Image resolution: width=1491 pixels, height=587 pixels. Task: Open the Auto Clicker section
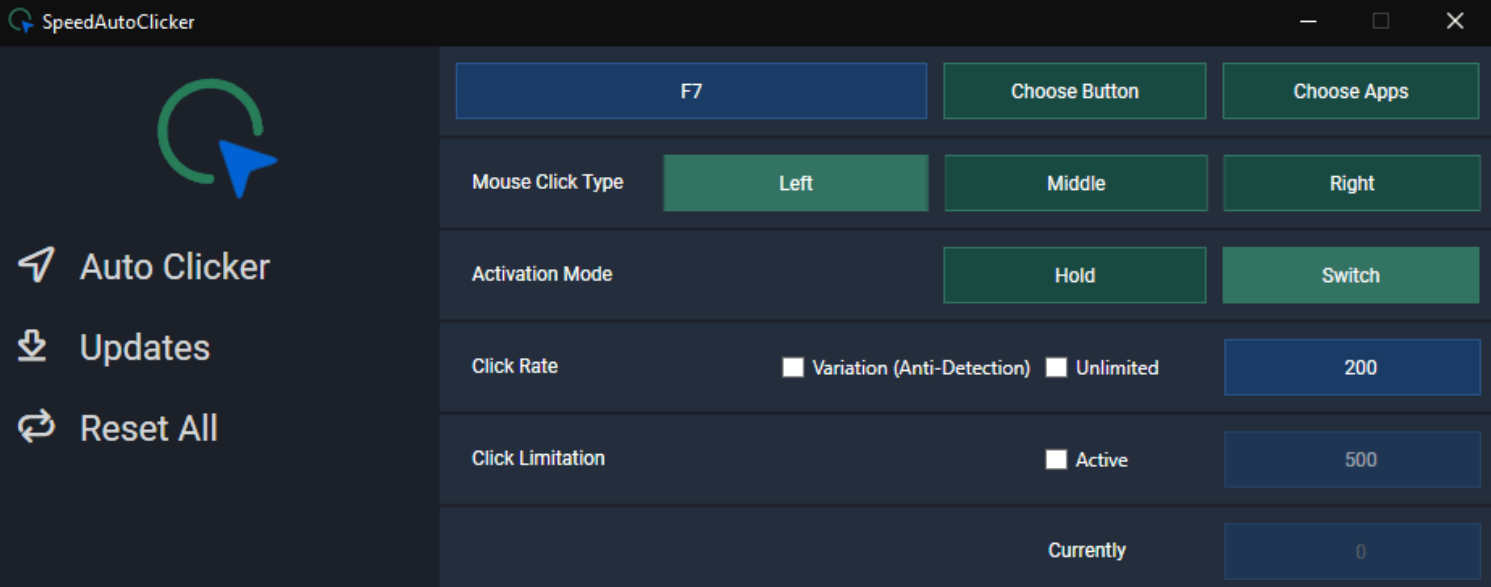[x=175, y=266]
